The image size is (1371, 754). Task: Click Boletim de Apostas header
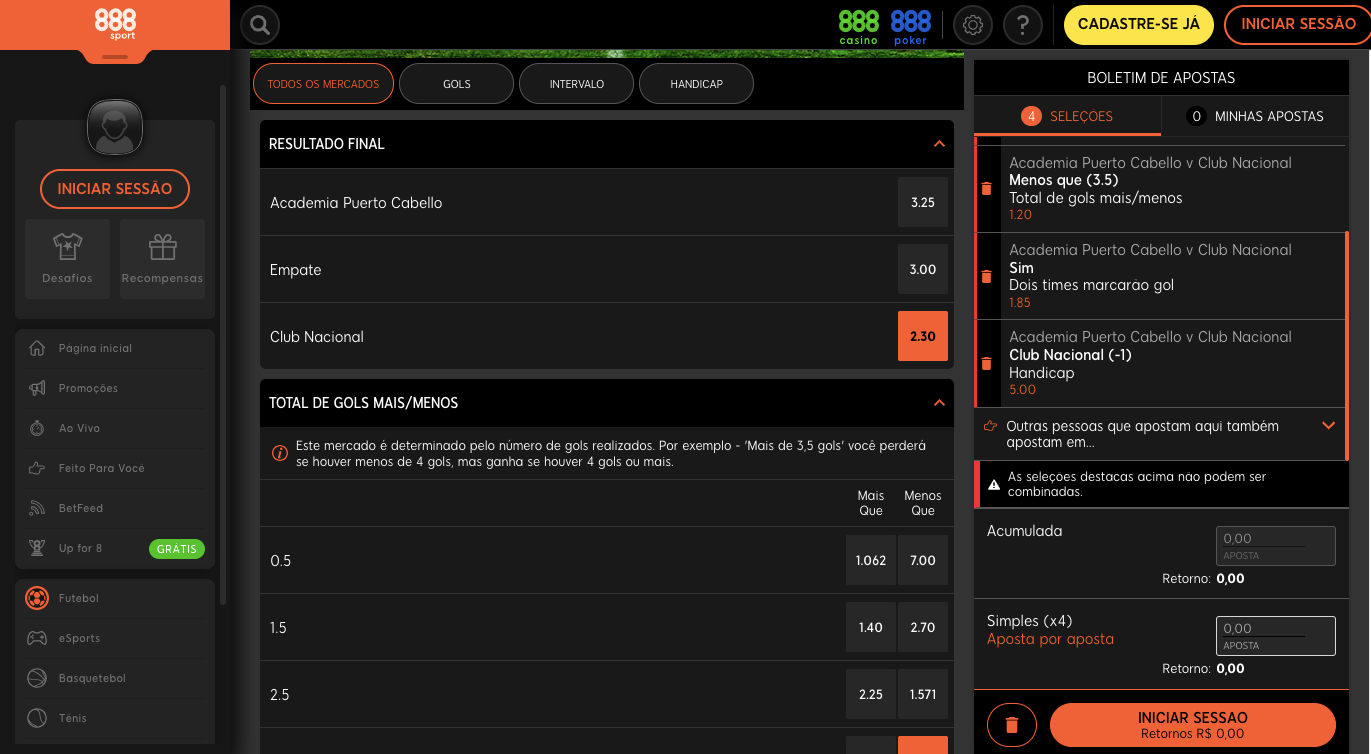click(x=1161, y=78)
